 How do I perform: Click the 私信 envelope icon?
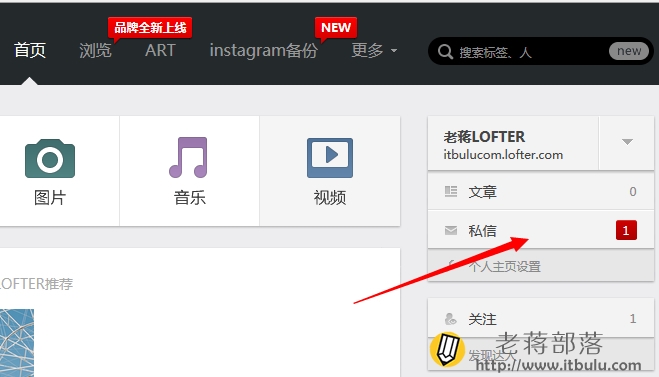coord(451,230)
